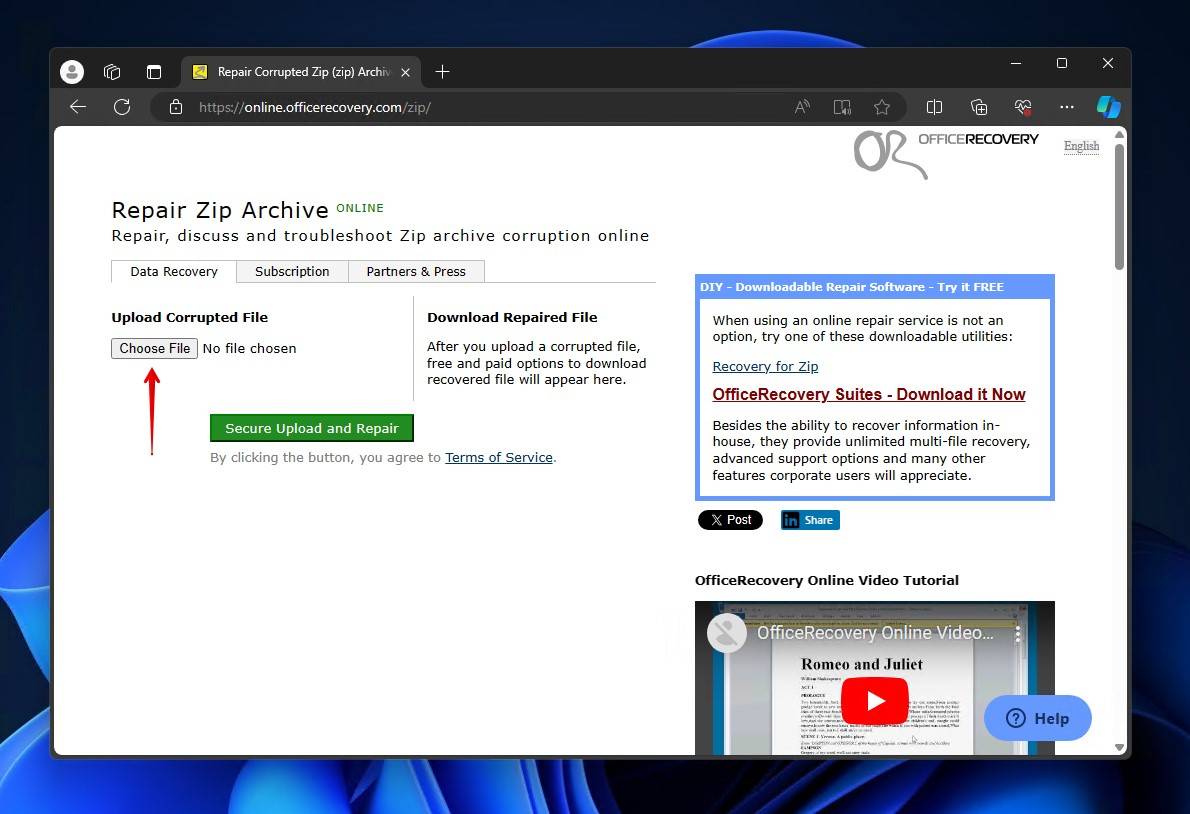
Task: Open the tab actions menu icon
Action: [x=153, y=72]
